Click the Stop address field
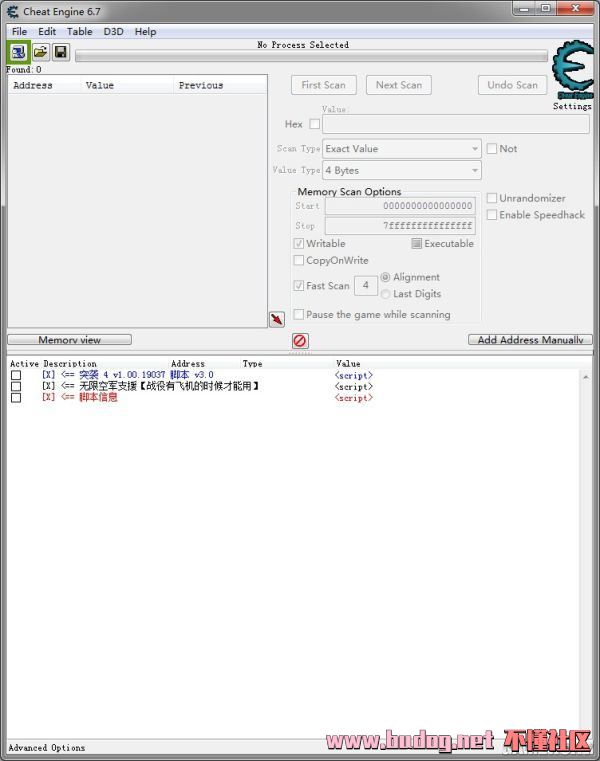Image resolution: width=600 pixels, height=761 pixels. click(x=400, y=226)
